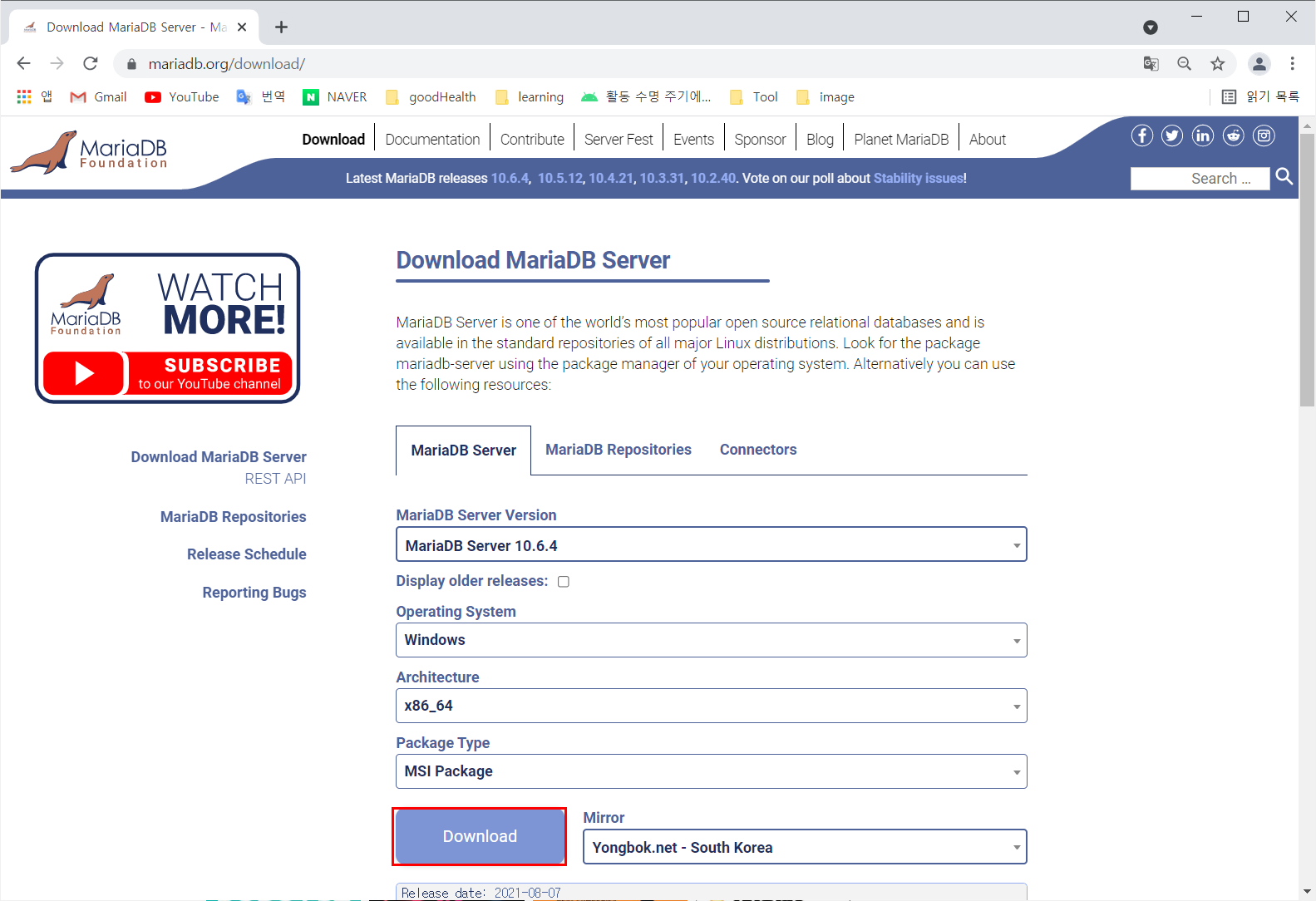Click the site search magnifier icon
Viewport: 1316px width, 901px height.
coord(1284,176)
